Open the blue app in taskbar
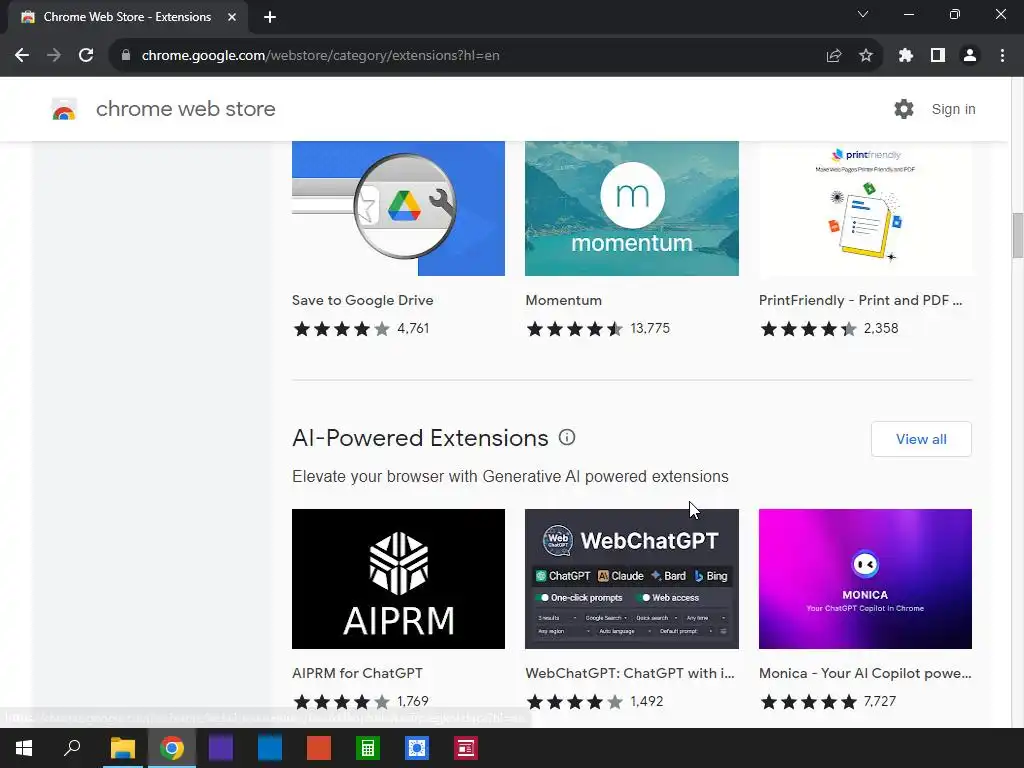 270,748
